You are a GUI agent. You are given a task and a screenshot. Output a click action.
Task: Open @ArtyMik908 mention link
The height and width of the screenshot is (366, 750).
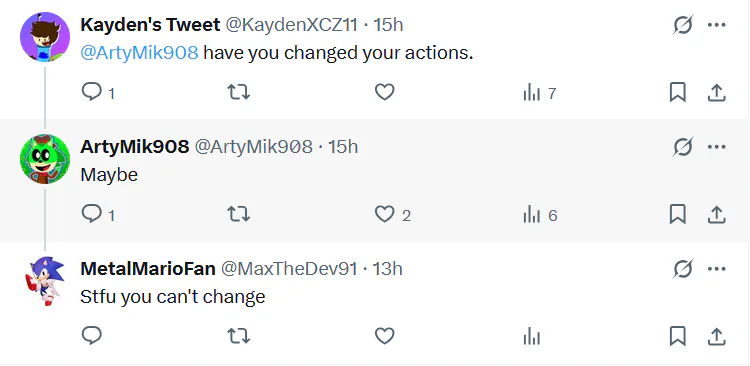click(x=139, y=53)
